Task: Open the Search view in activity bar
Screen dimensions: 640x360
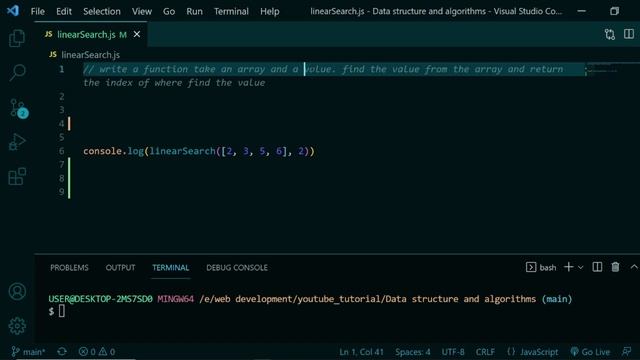Action: coord(17,73)
